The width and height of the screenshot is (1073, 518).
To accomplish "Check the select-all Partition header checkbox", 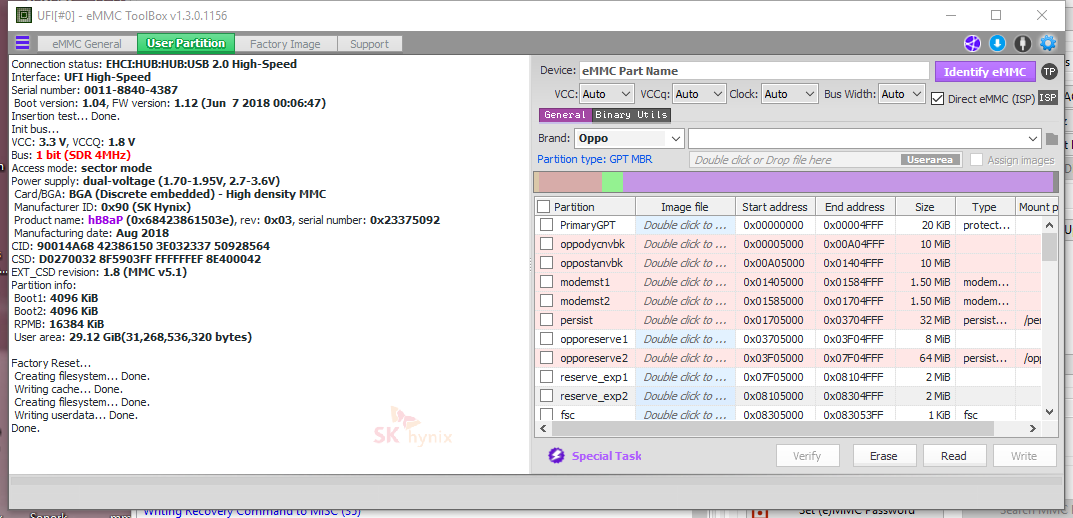I will click(543, 207).
